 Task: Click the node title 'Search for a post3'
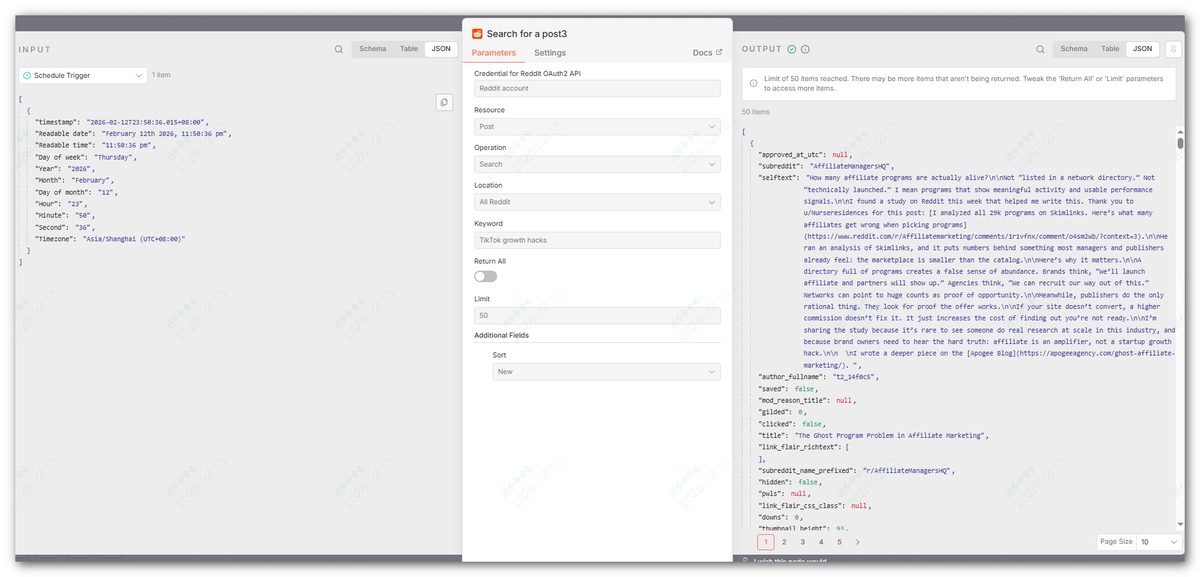pos(526,33)
